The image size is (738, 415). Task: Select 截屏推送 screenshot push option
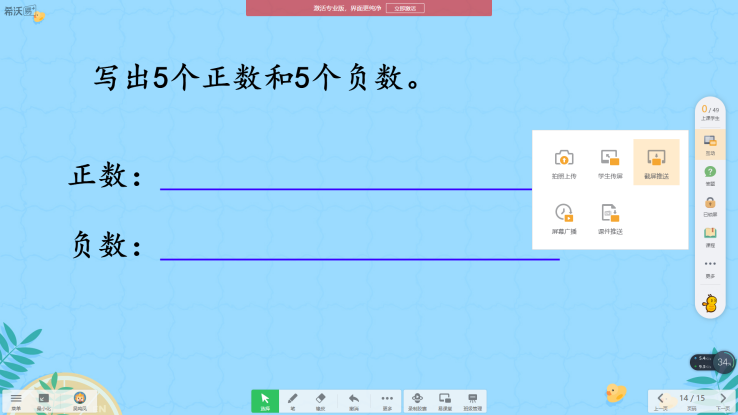coord(656,162)
